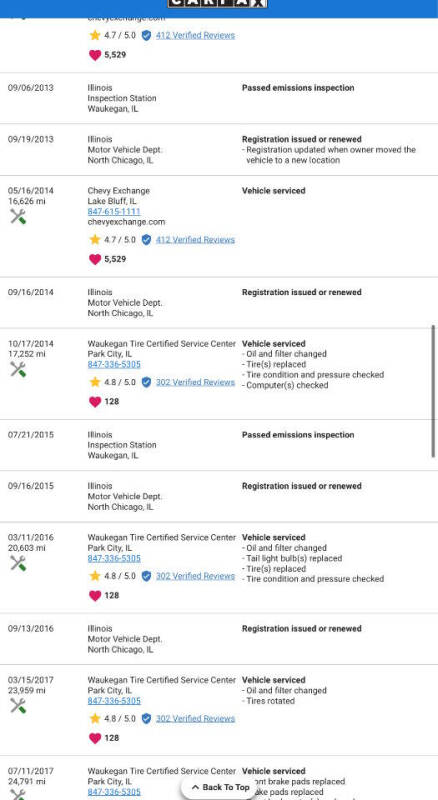Viewport: 438px width, 800px height.
Task: Open 412 Verified Reviews in 05/16/2014 entry
Action: pos(196,240)
